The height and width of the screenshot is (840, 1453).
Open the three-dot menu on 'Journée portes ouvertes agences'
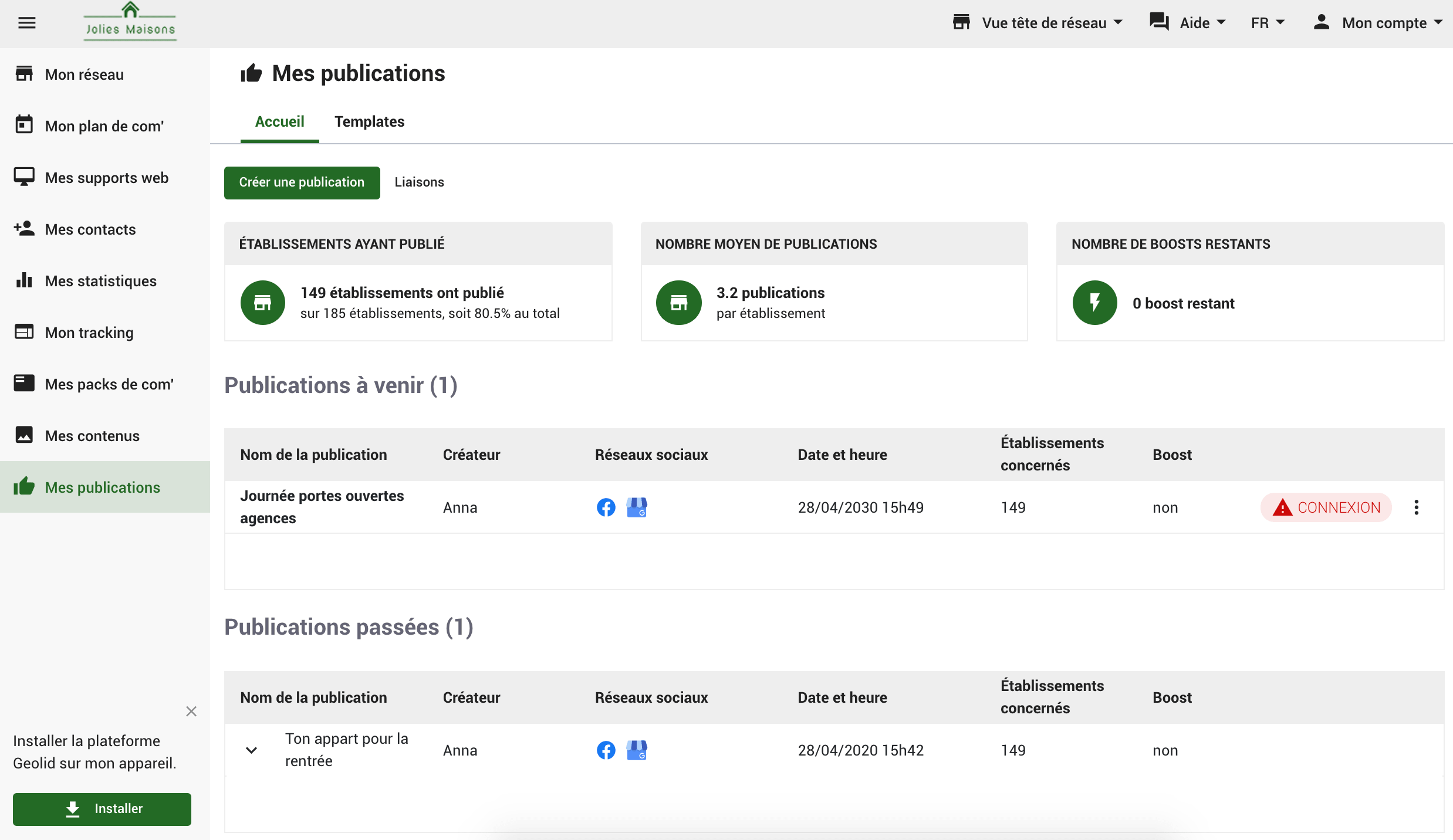point(1417,507)
